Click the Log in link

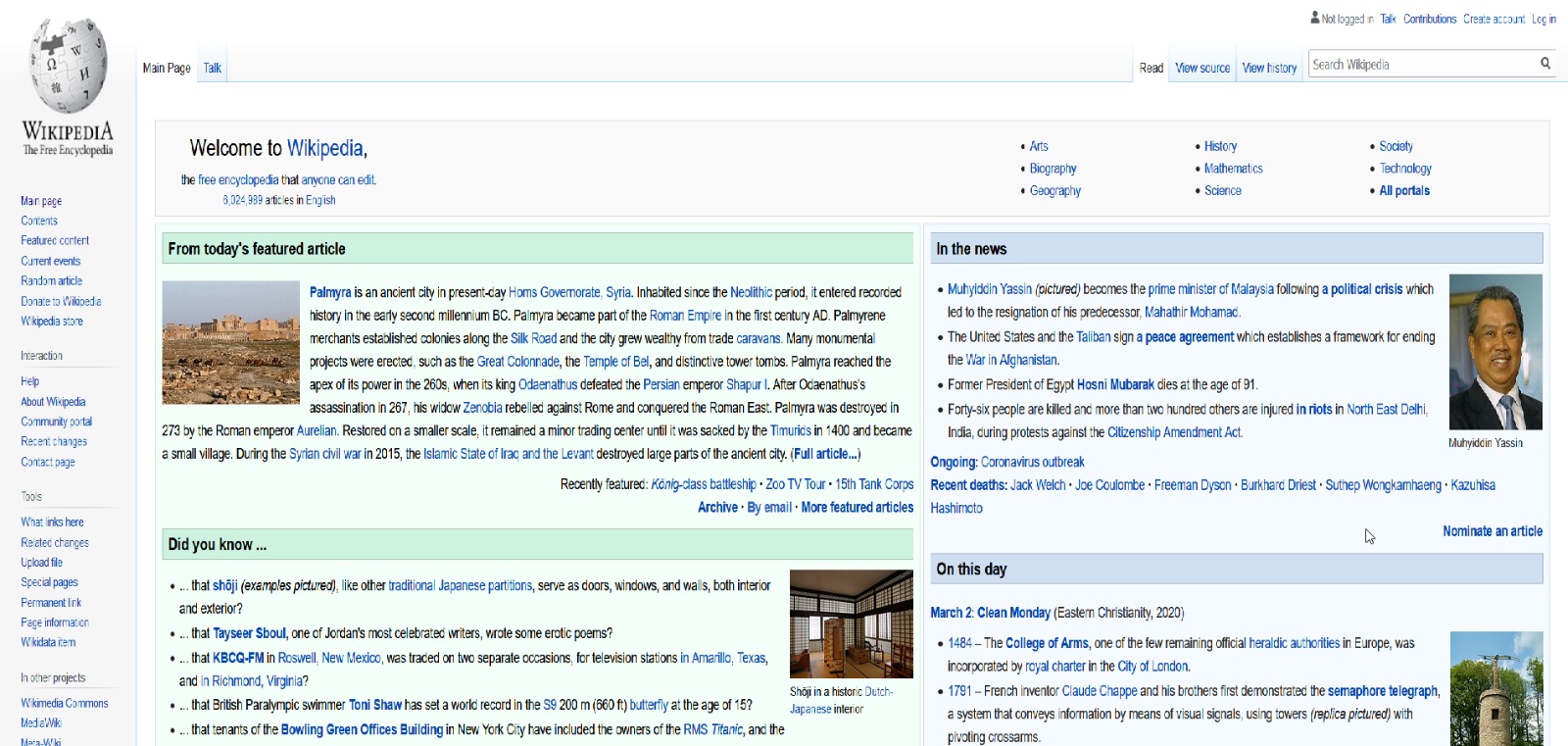(x=1543, y=19)
